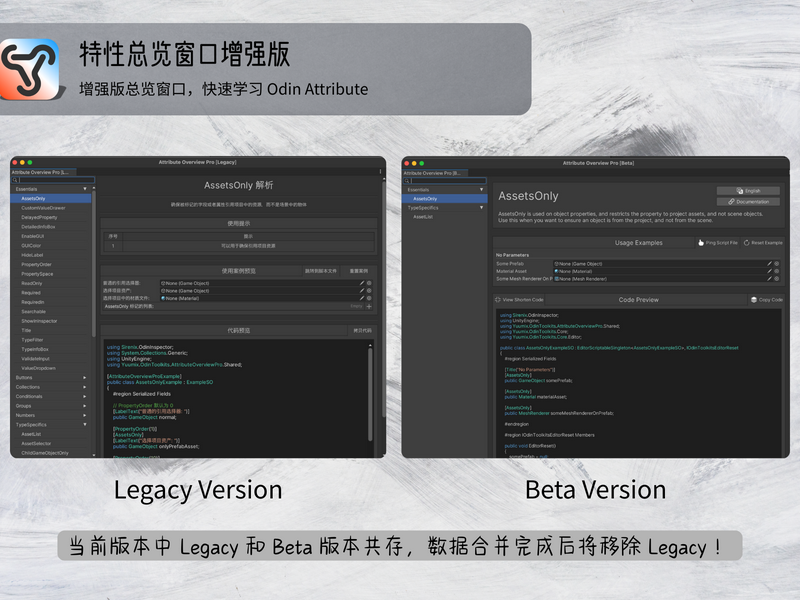The image size is (800, 600).
Task: Open the object picker for the Material Asset row
Action: 777,271
